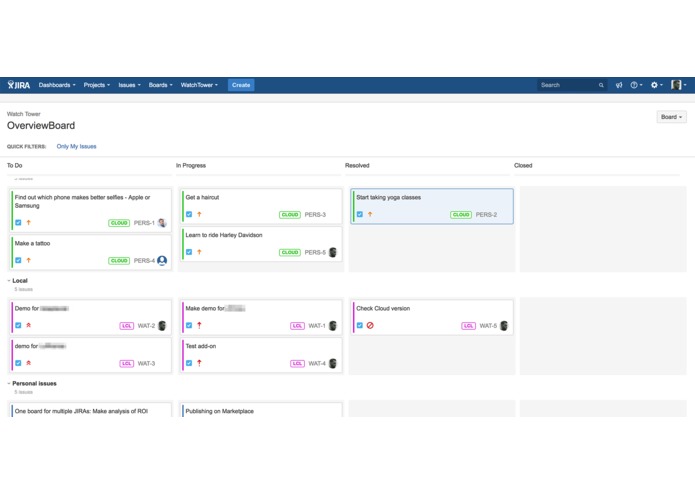Screen dimensions: 695x494
Task: Click the WAT-2 issue key
Action: click(146, 326)
